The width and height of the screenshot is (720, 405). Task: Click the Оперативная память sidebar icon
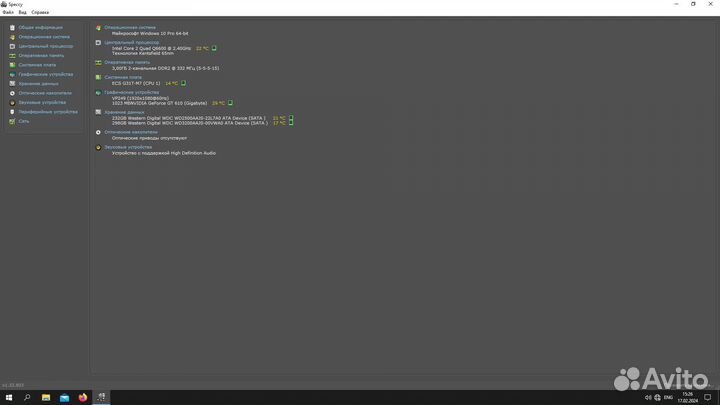12,55
